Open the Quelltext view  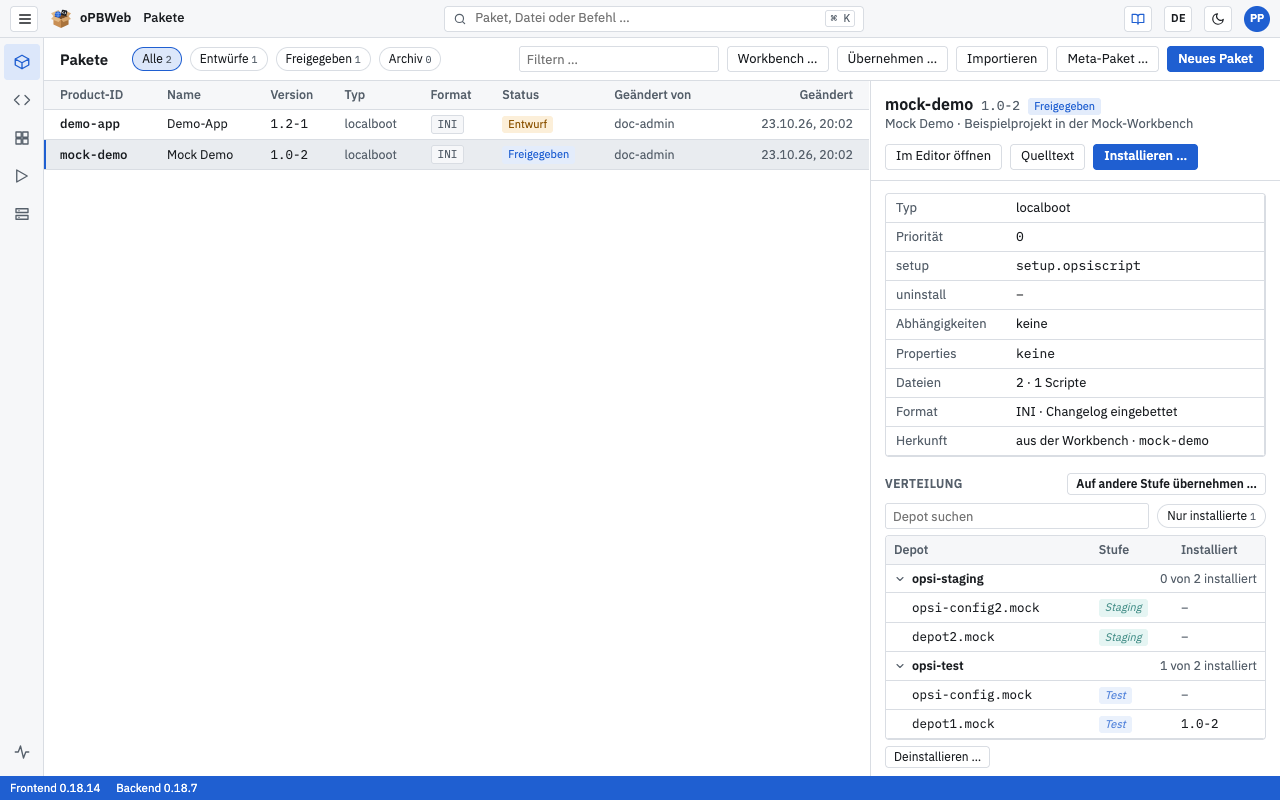(x=1048, y=156)
